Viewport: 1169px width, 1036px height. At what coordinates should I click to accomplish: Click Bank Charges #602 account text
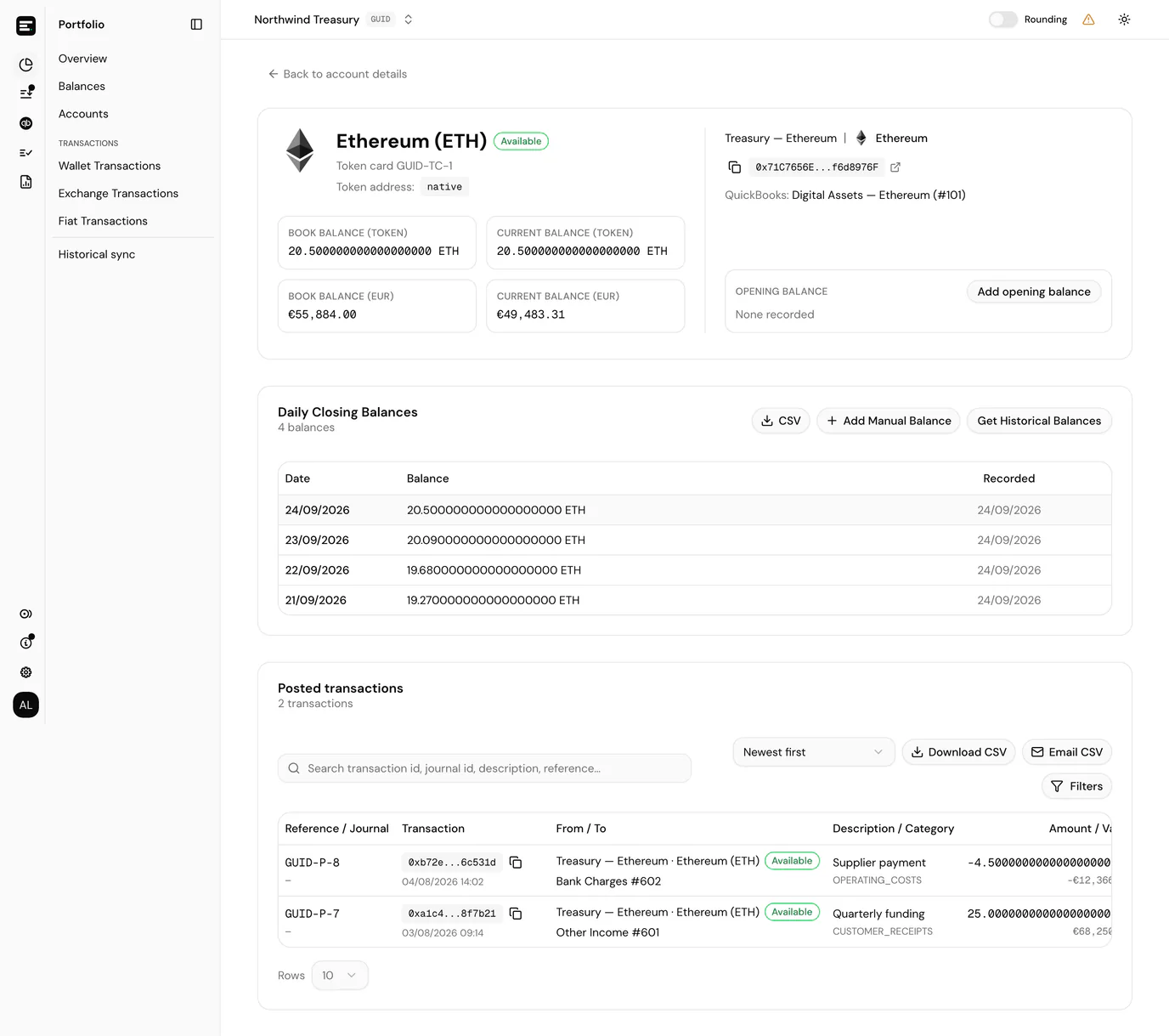[608, 881]
